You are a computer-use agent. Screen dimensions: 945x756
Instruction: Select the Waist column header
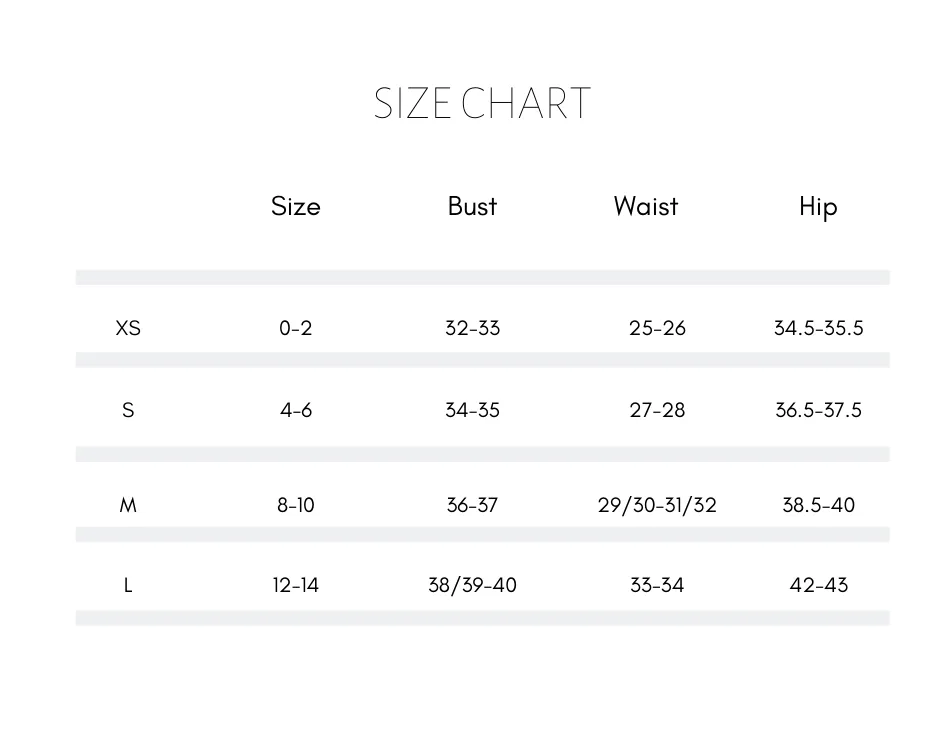(x=645, y=206)
